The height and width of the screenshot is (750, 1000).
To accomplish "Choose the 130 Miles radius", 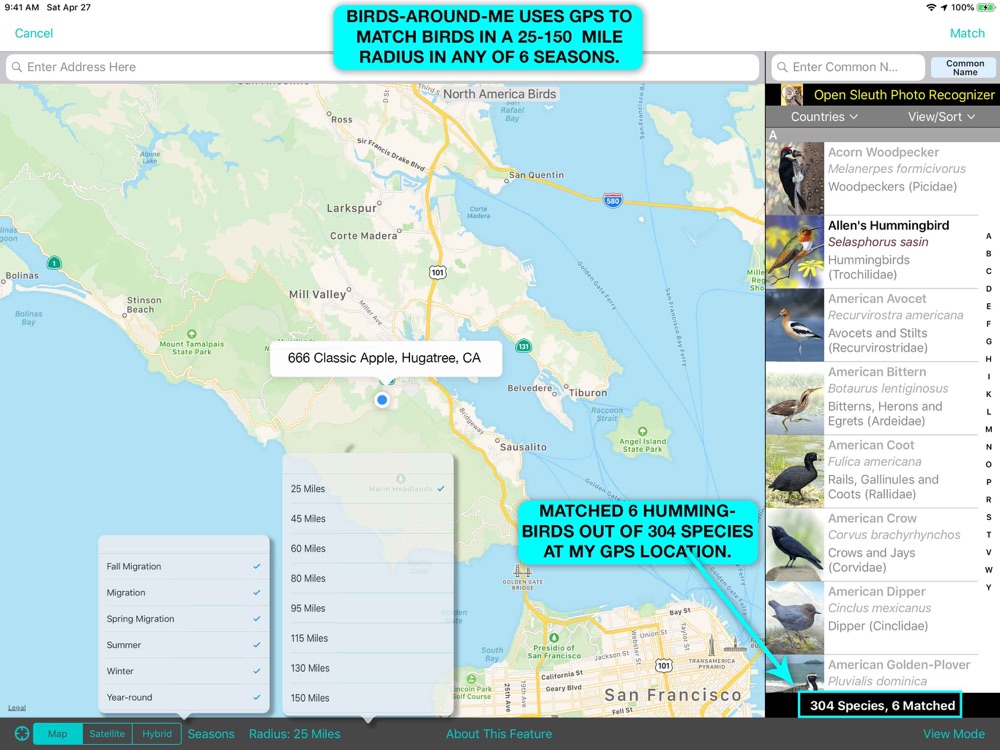I will click(x=368, y=668).
